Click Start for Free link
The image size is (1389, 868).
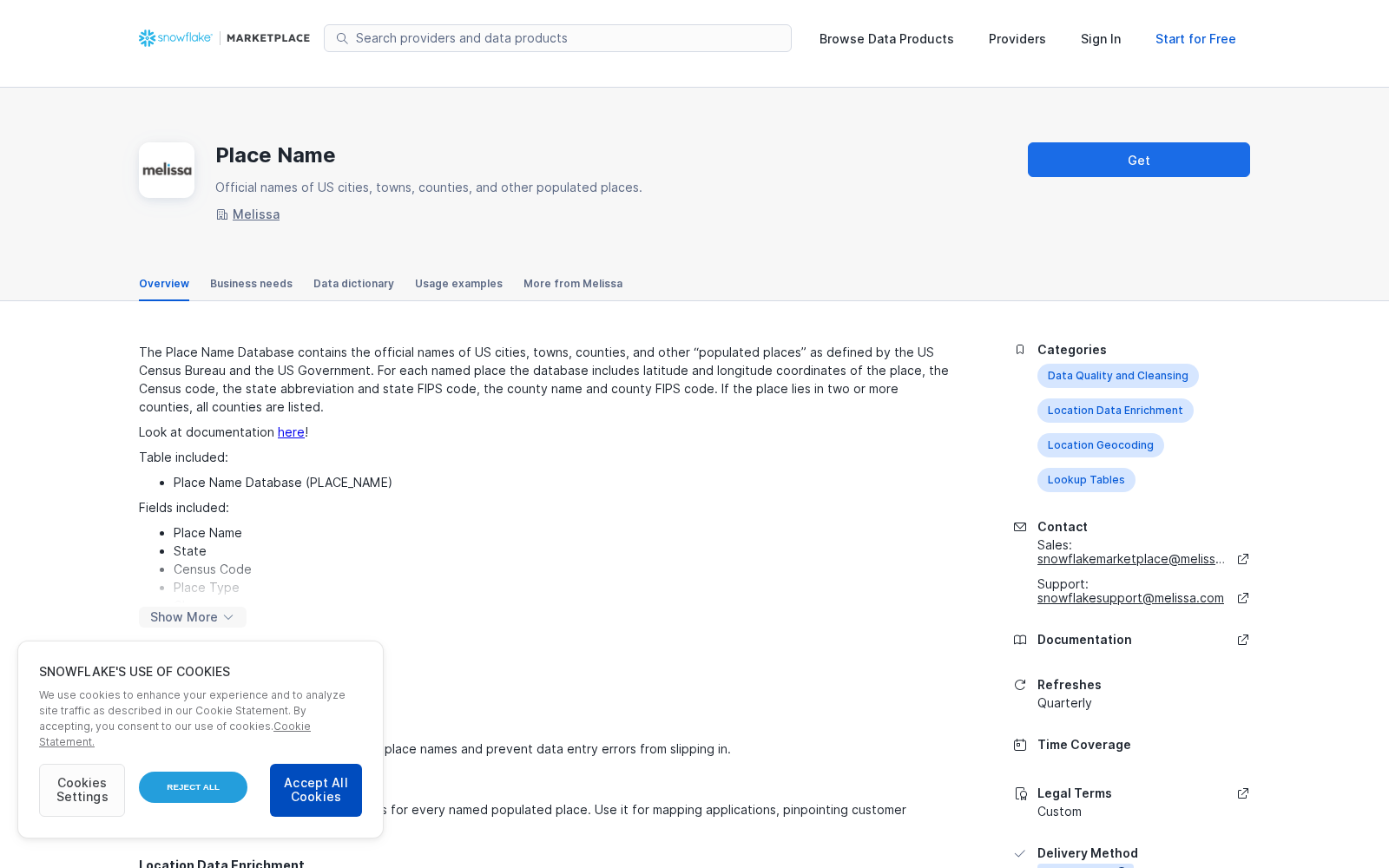1195,39
